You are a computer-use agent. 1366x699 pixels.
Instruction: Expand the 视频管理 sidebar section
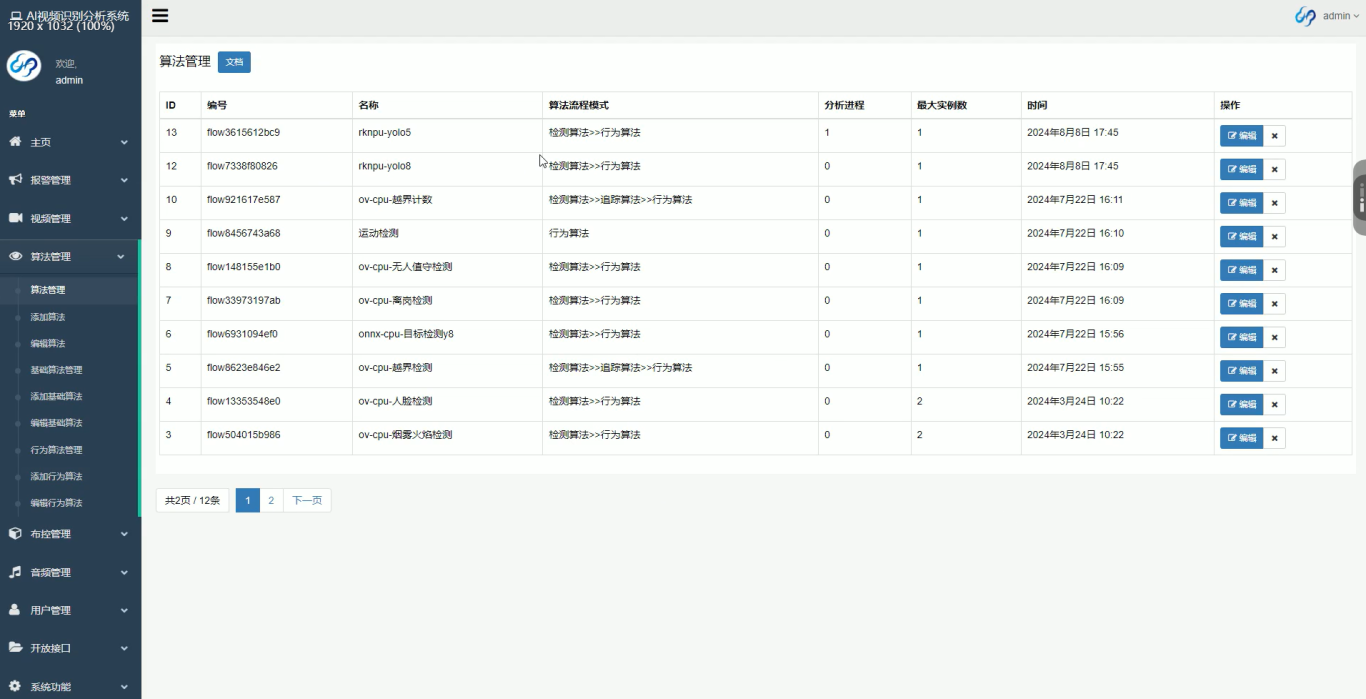point(68,219)
